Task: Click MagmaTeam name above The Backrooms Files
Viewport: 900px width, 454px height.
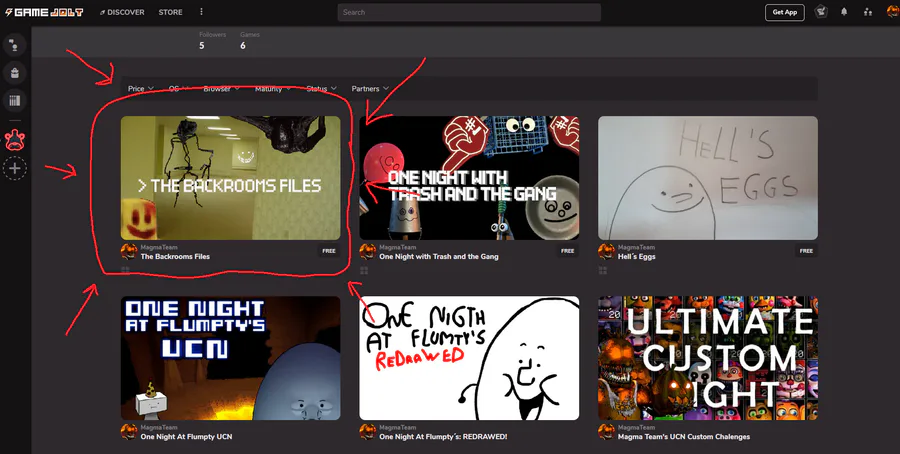Action: pyautogui.click(x=159, y=247)
